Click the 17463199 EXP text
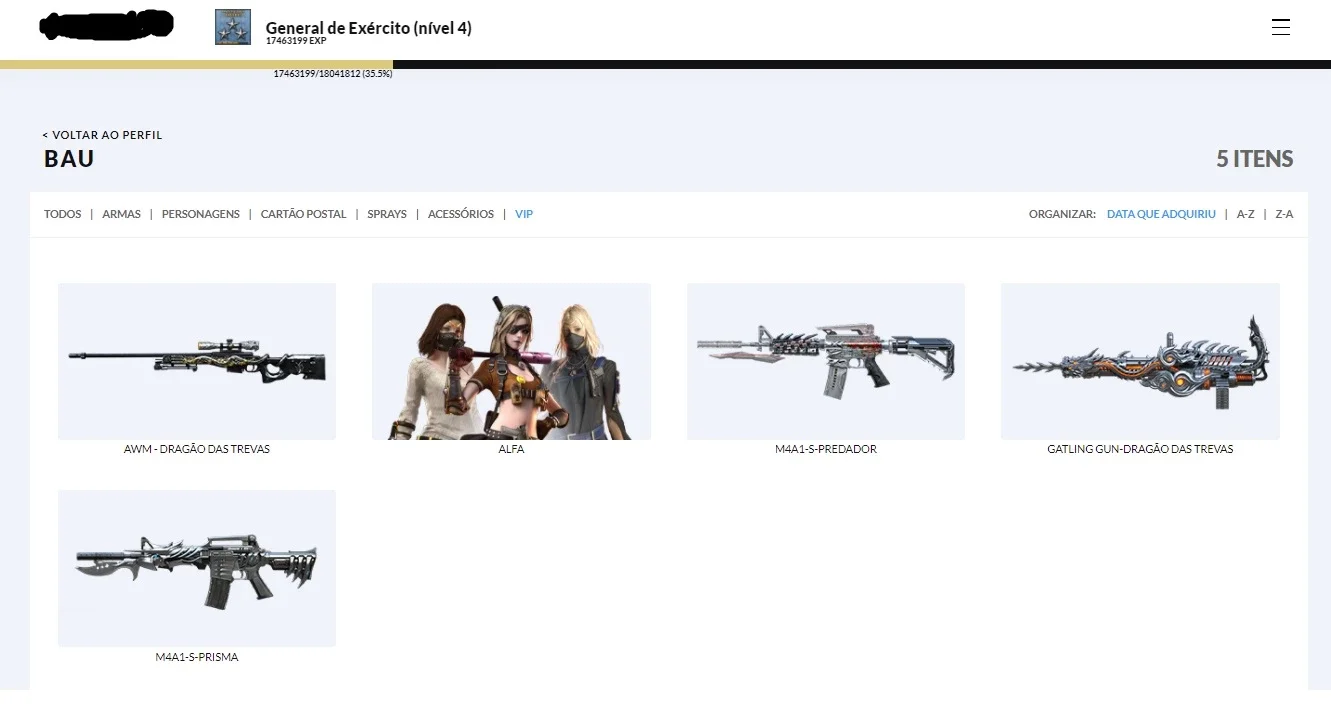The image size is (1331, 722). pos(296,41)
